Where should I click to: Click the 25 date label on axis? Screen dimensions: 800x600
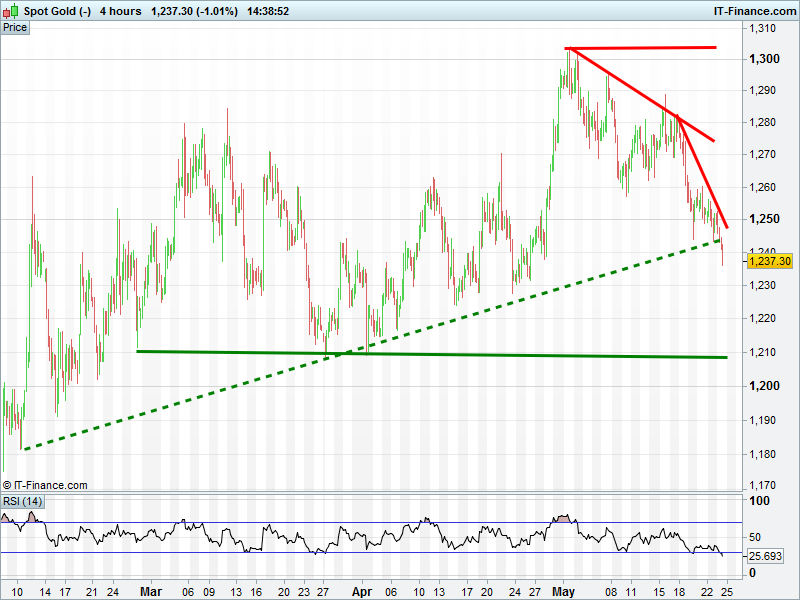[727, 592]
